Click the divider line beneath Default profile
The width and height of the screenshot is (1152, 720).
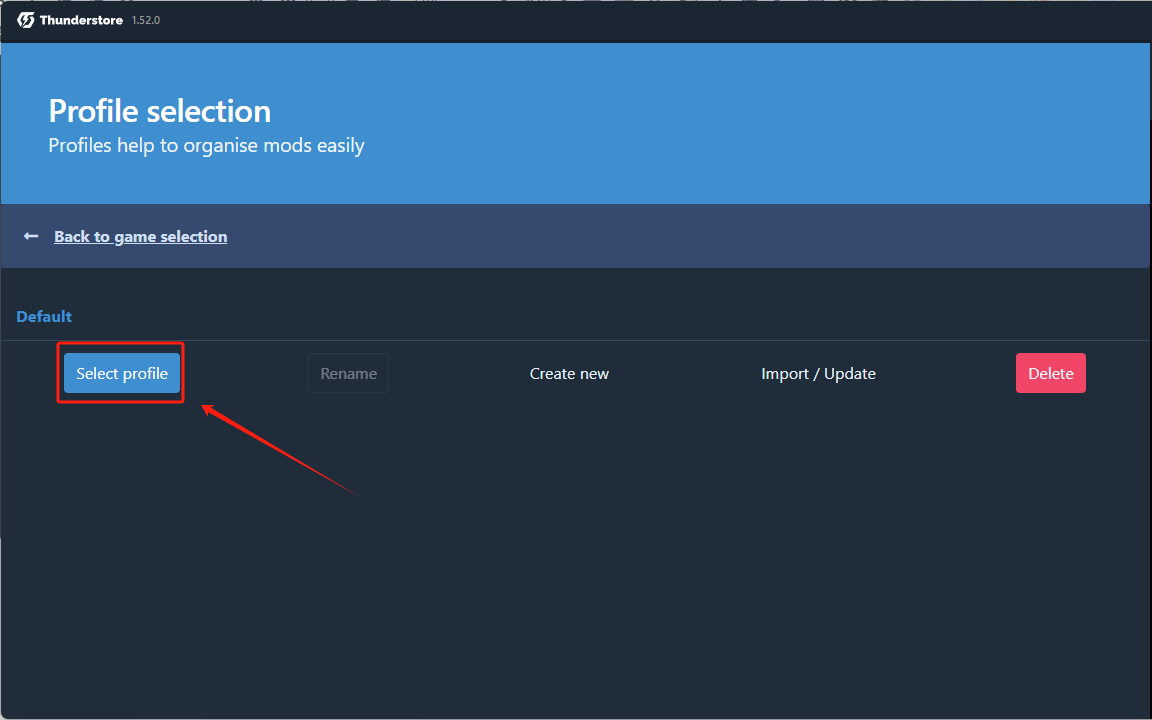pyautogui.click(x=575, y=340)
